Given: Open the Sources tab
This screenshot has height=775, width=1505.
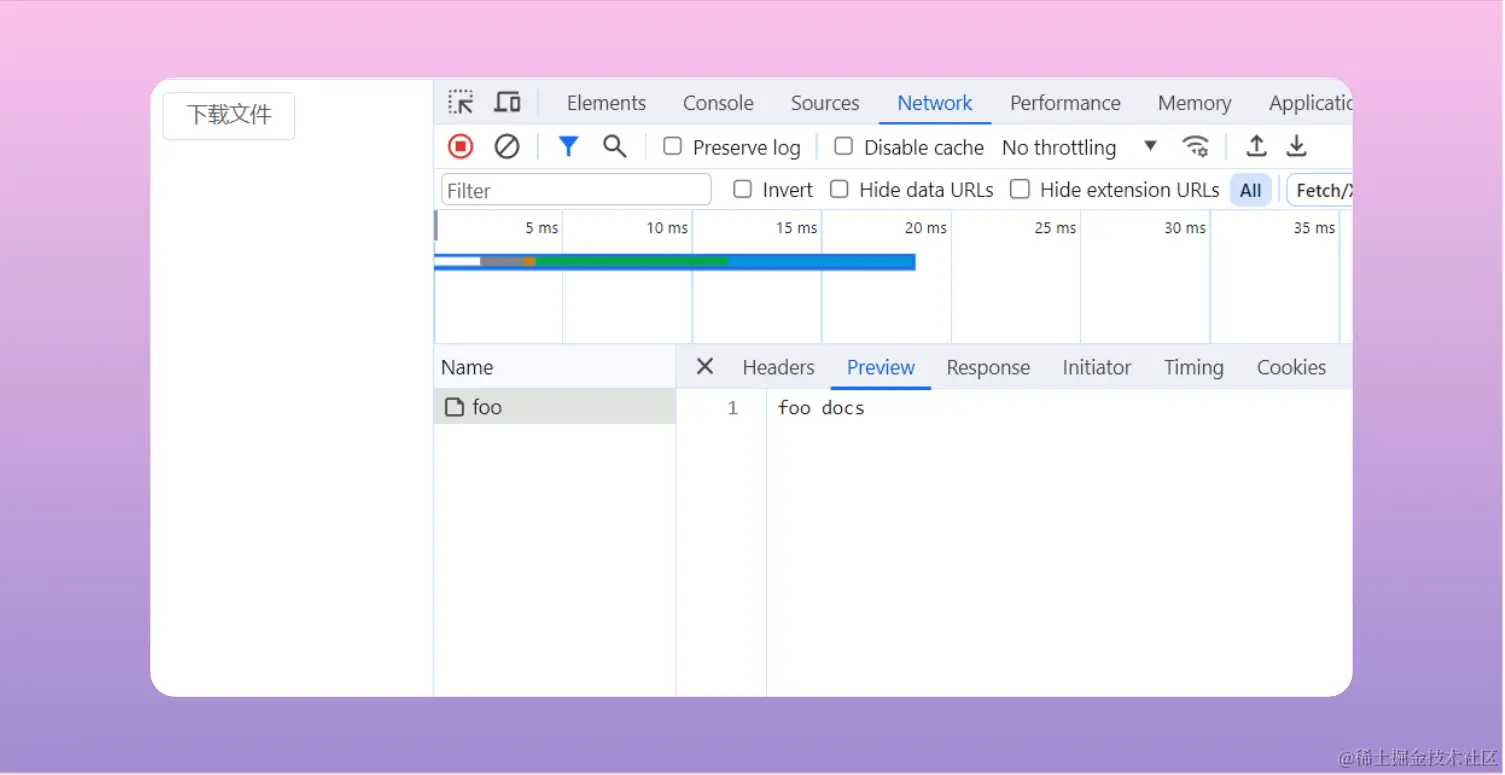Looking at the screenshot, I should [825, 103].
